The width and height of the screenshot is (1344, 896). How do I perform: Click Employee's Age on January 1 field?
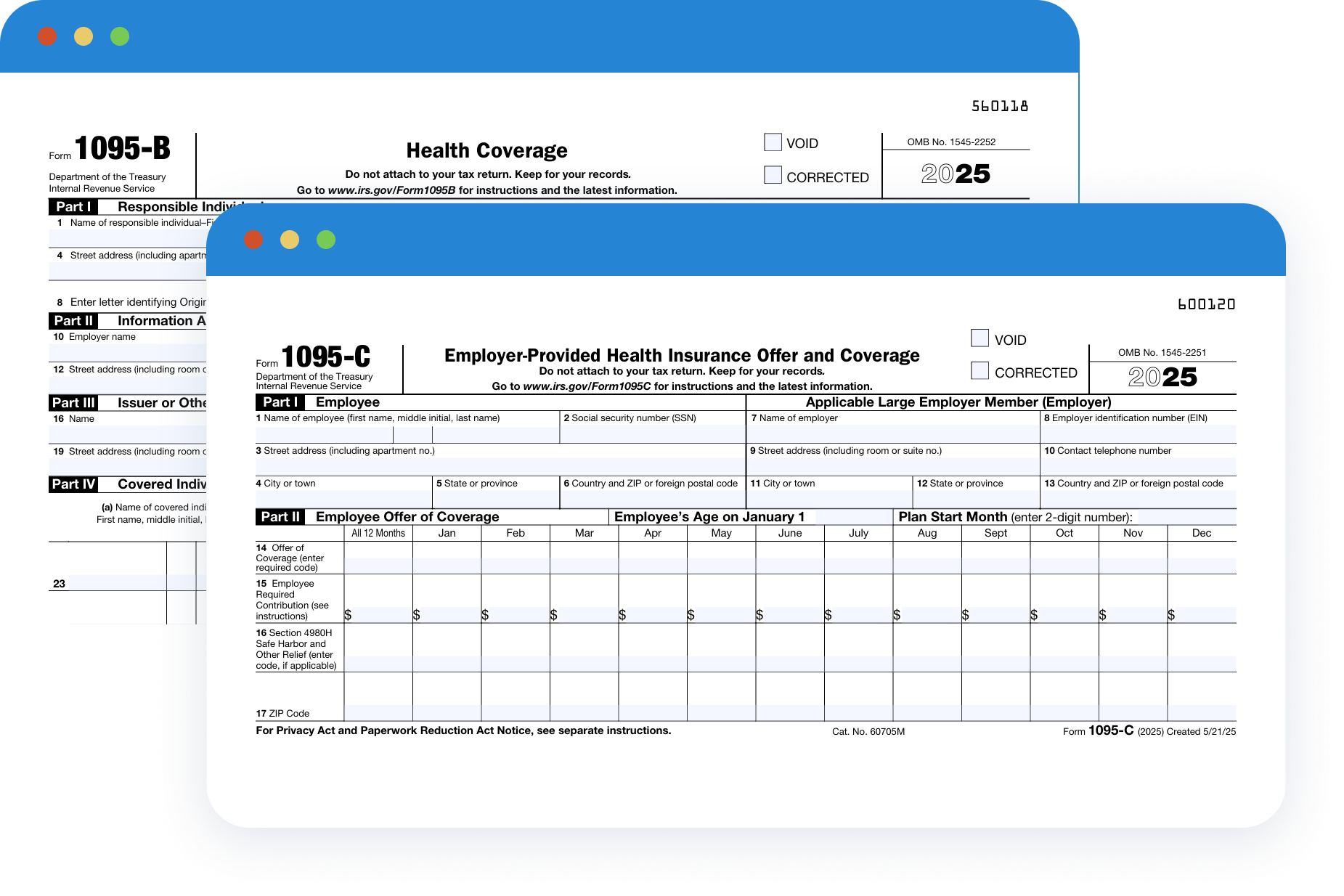pos(853,517)
